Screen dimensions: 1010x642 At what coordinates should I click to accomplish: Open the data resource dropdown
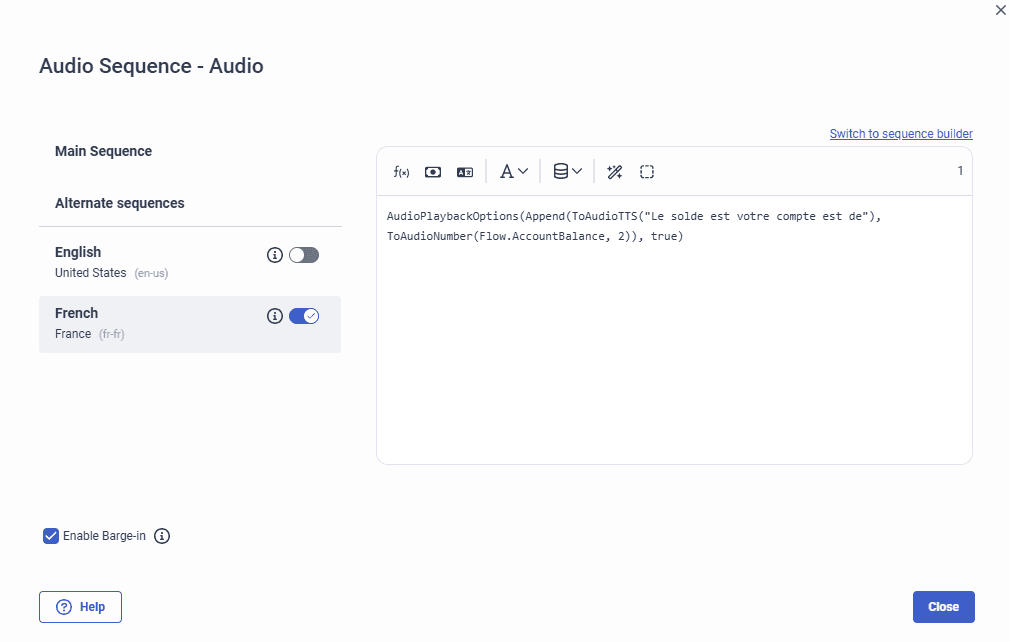[x=566, y=171]
